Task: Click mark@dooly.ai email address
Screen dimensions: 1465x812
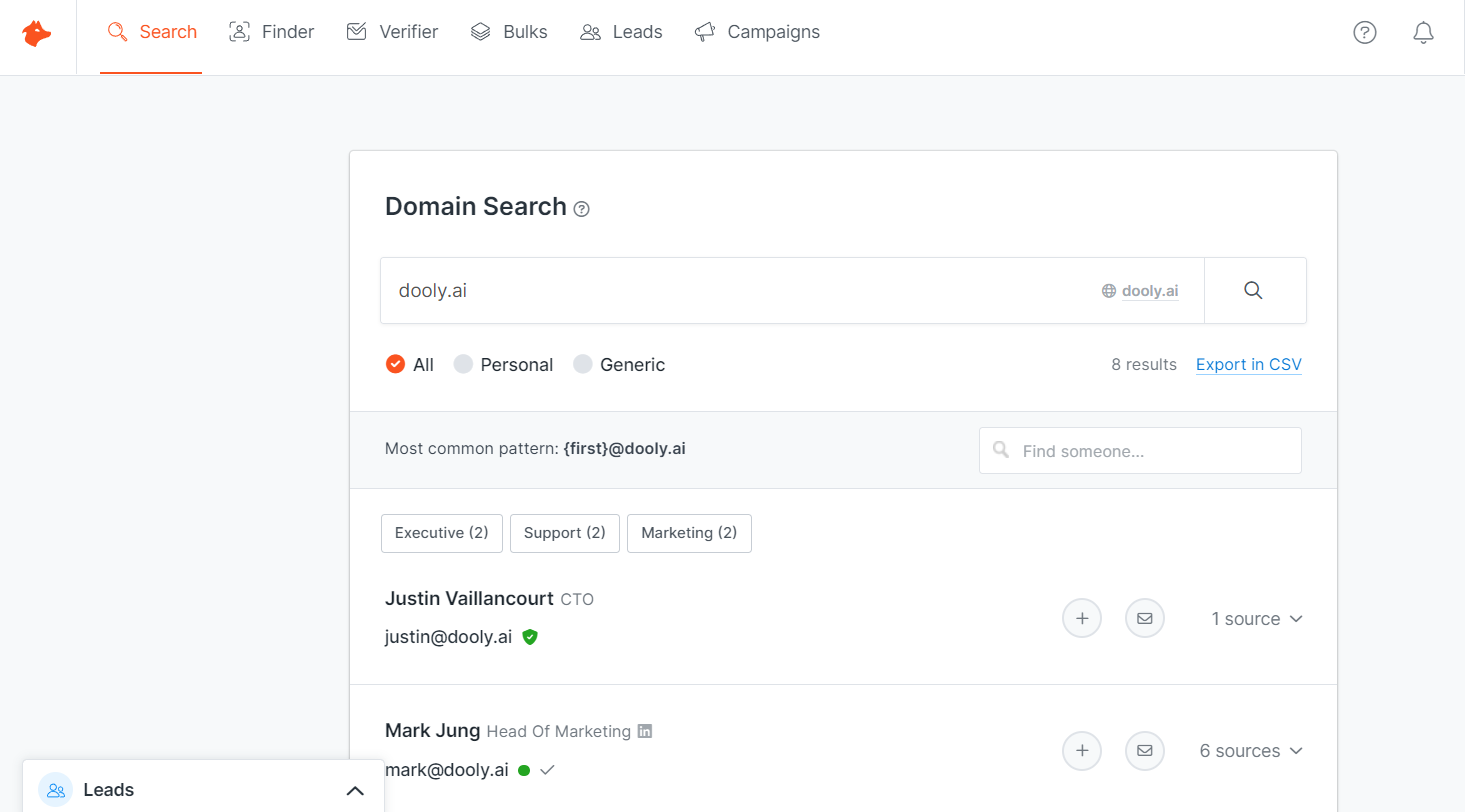Action: click(x=447, y=770)
